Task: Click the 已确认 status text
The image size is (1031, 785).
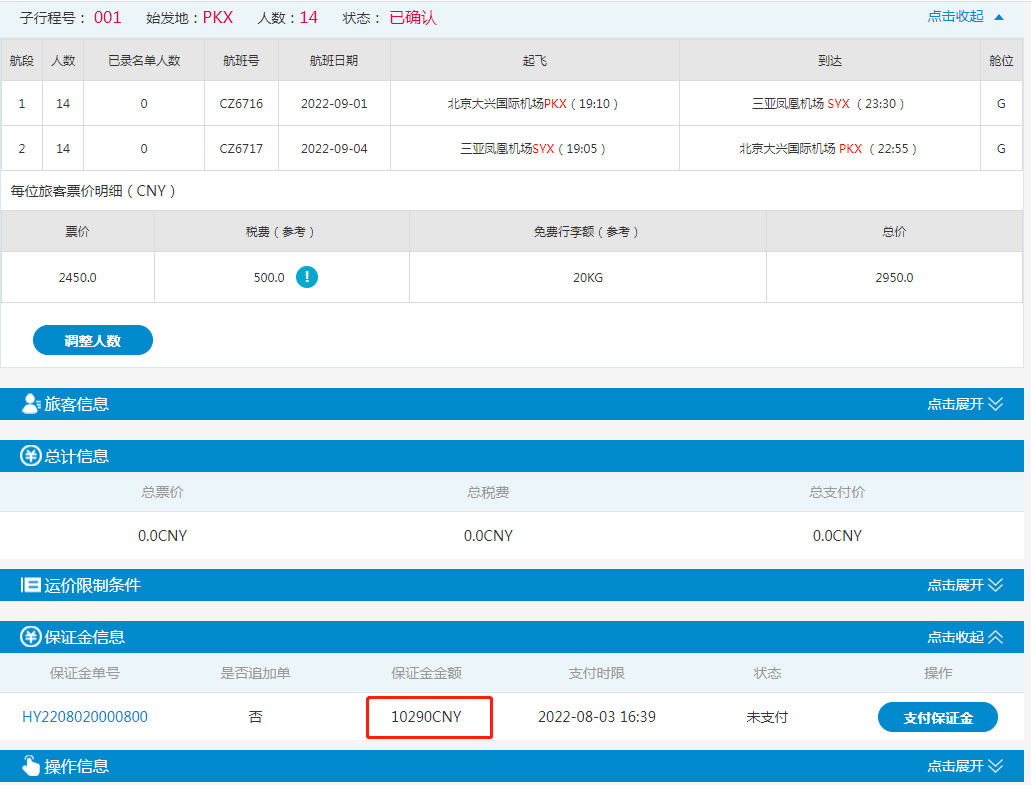Action: (413, 18)
